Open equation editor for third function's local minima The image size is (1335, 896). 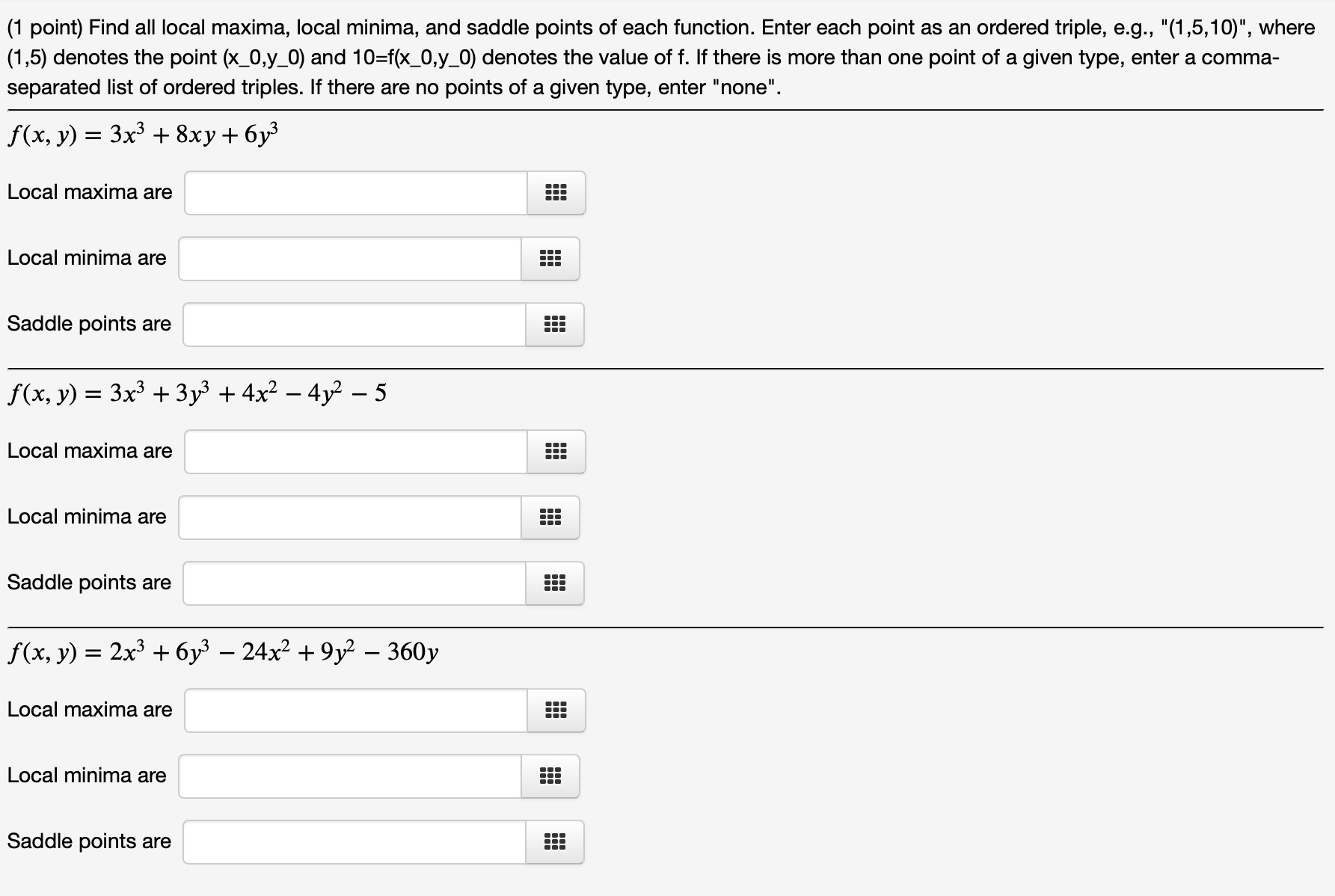(x=551, y=777)
